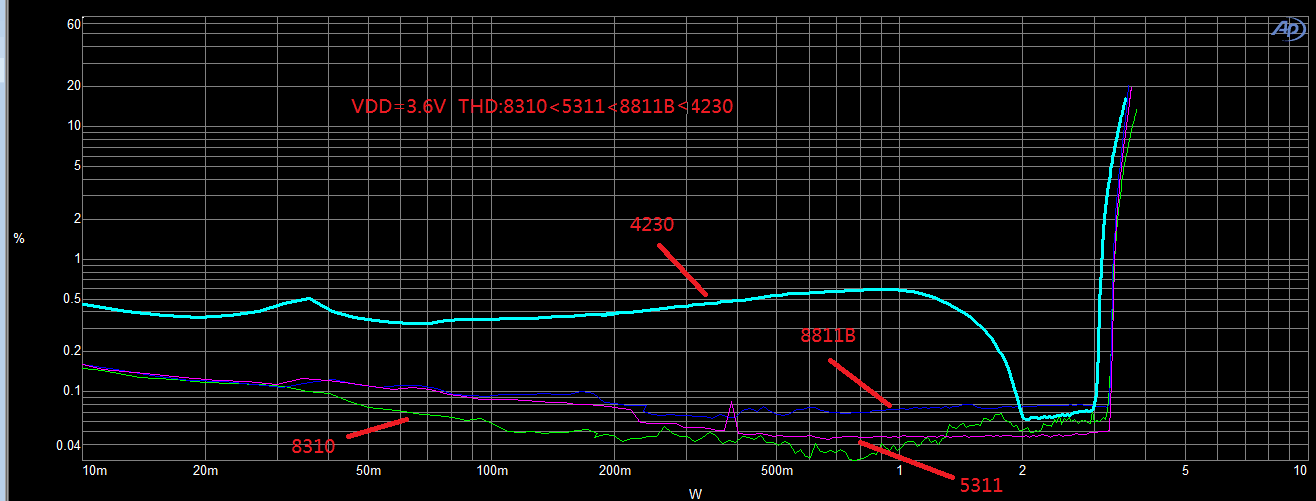The width and height of the screenshot is (1316, 501).
Task: Select the 5311 text label
Action: coord(980,486)
